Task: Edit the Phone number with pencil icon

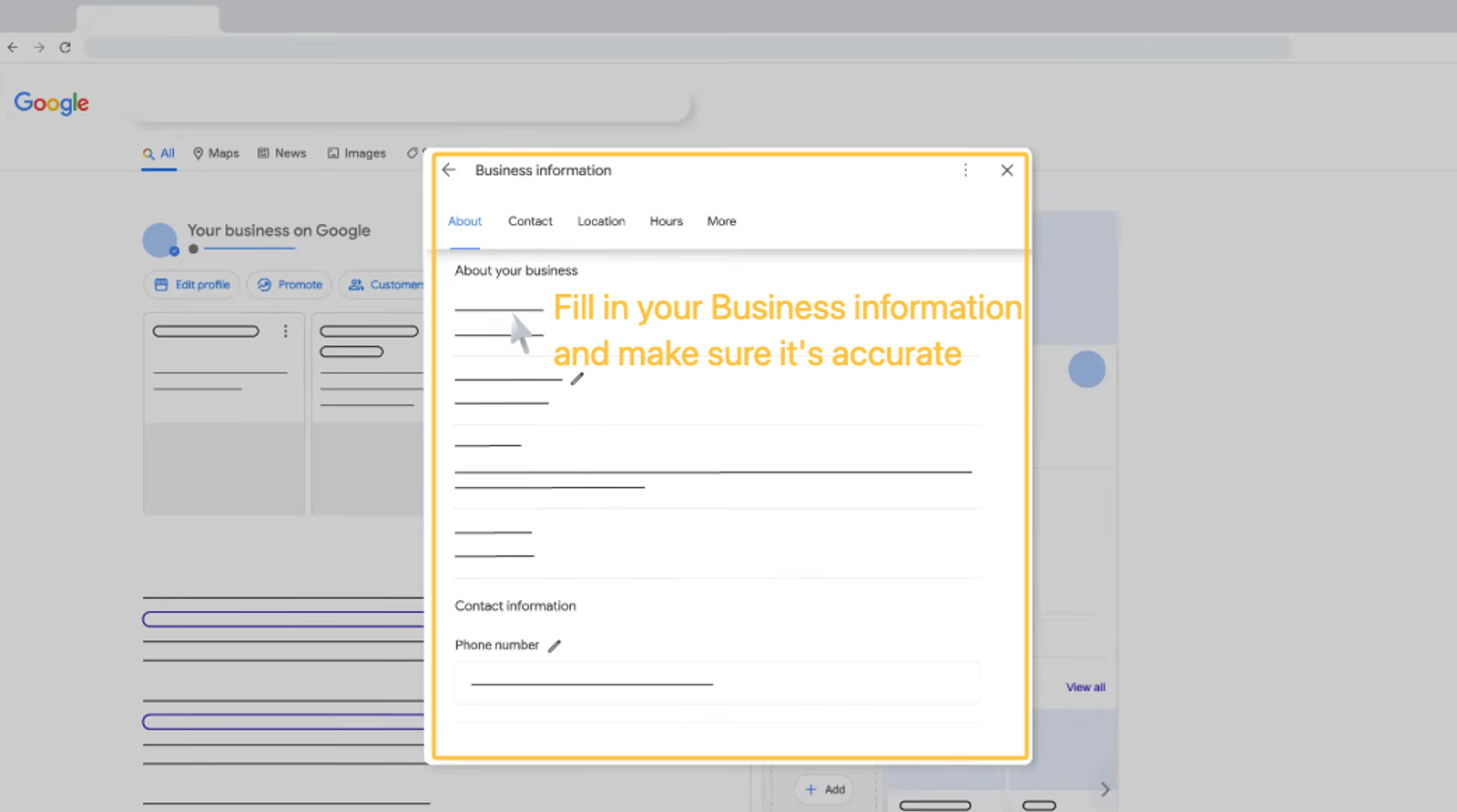Action: (x=555, y=645)
